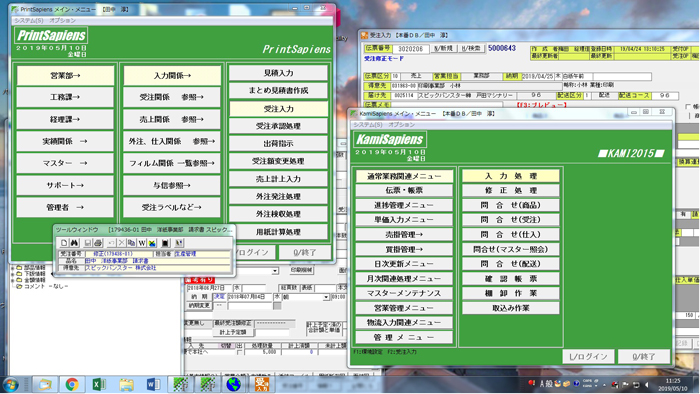Click the taskbar clock showing 11:25
This screenshot has height=394, width=700.
(673, 385)
